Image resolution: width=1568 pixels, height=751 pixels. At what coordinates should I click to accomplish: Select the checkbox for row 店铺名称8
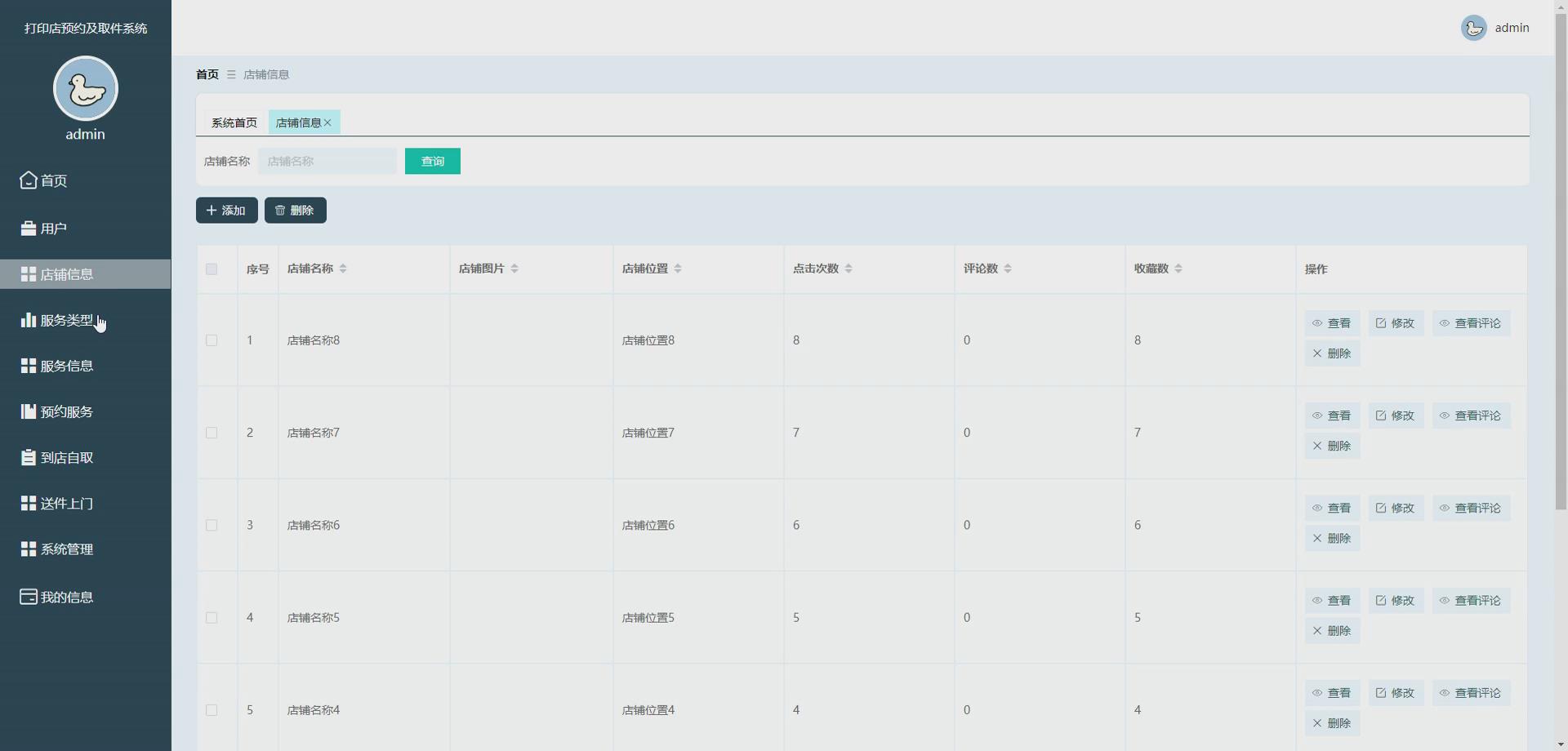(x=212, y=340)
